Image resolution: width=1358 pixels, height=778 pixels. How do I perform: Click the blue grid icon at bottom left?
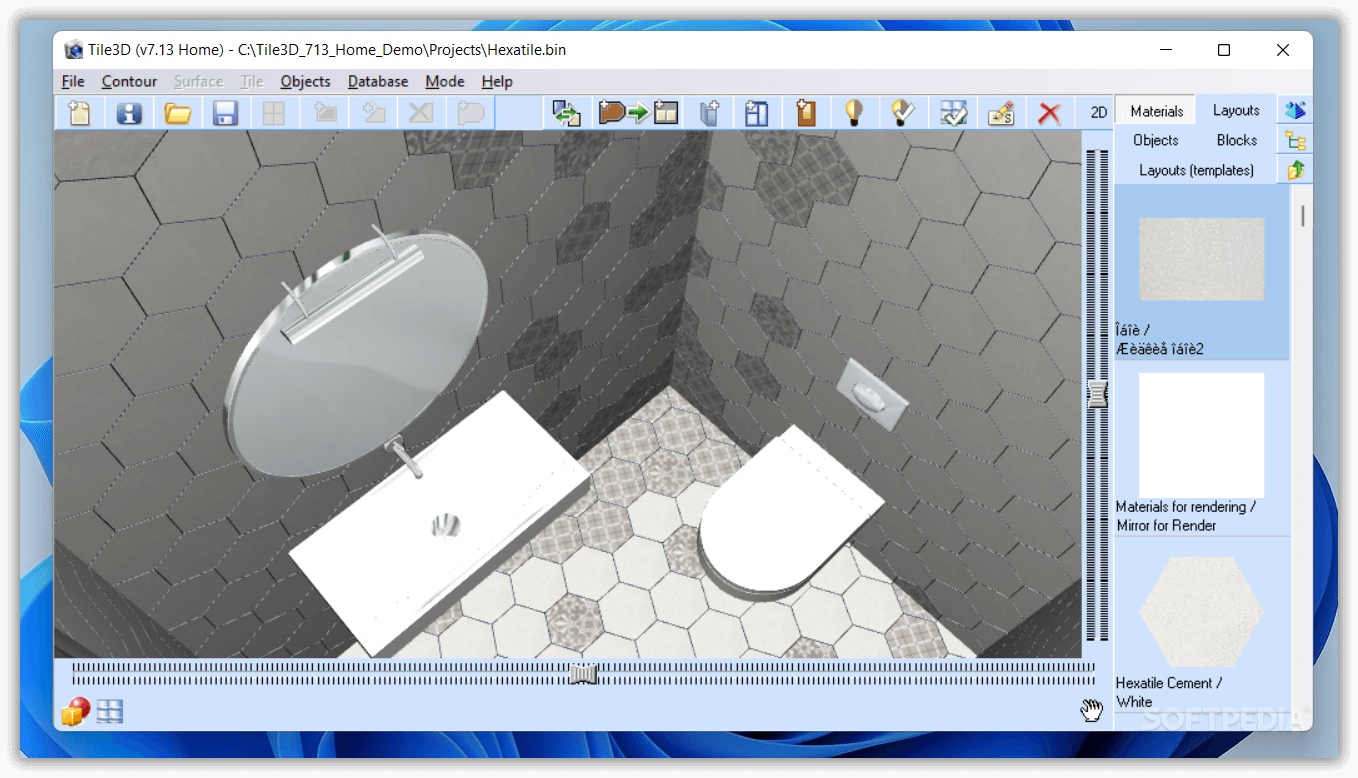(x=110, y=712)
